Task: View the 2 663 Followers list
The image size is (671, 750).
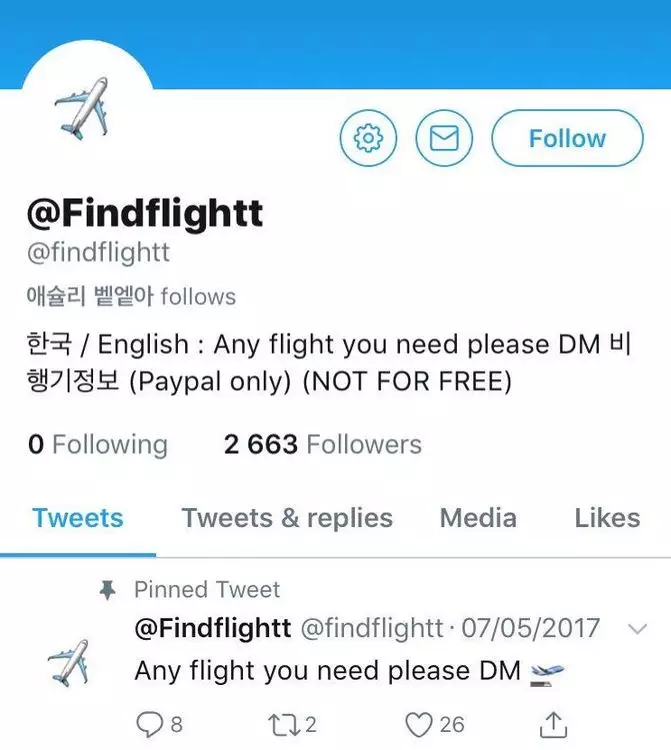Action: click(322, 444)
